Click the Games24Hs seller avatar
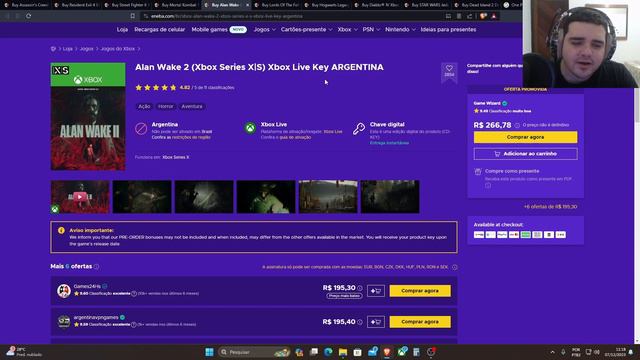640x360 pixels. [64, 291]
